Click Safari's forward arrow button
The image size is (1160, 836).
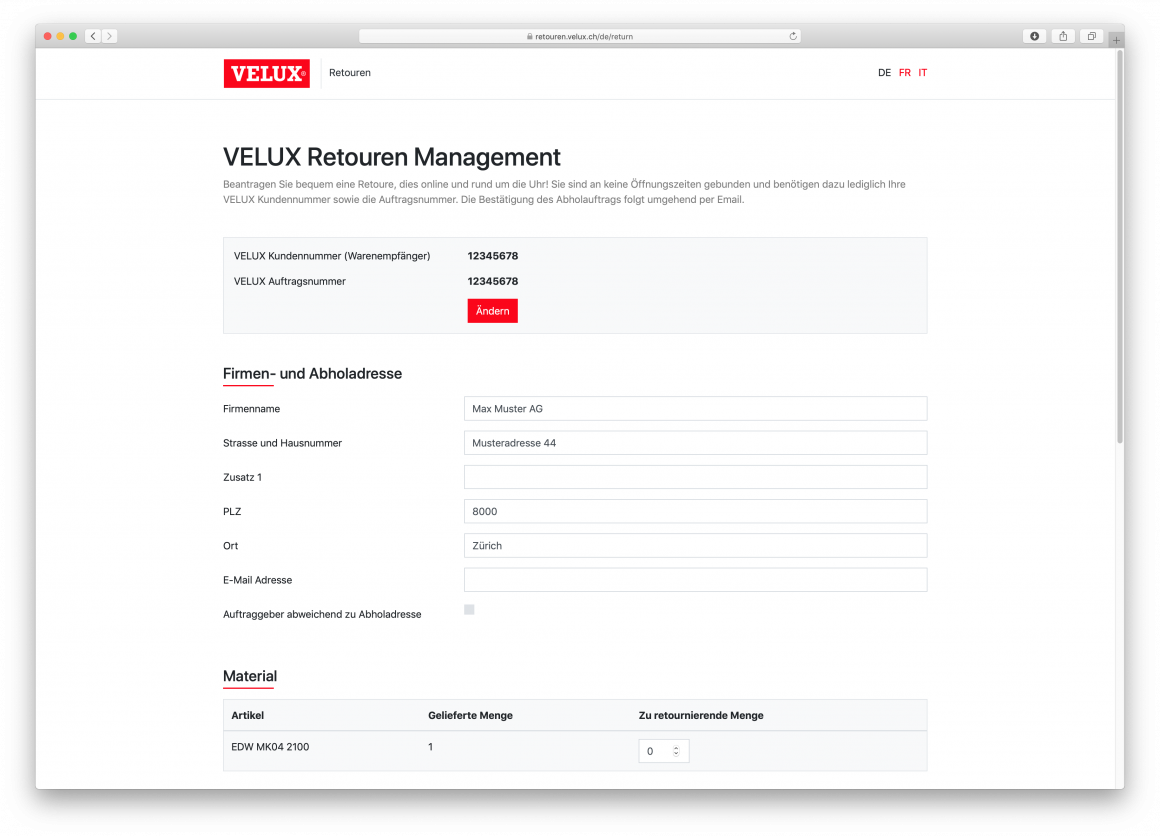(109, 36)
